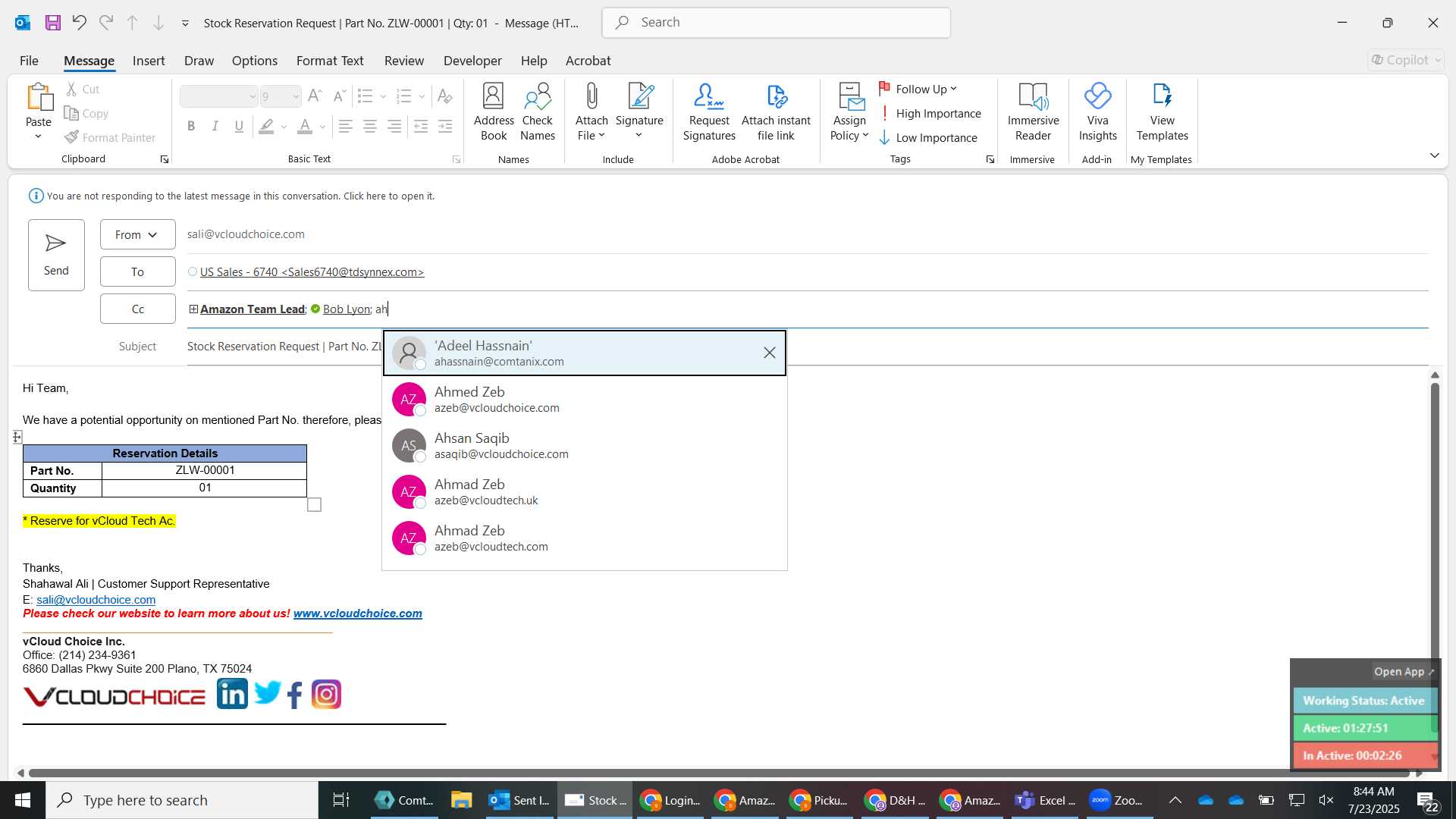Apply the text highlight color
The width and height of the screenshot is (1456, 819).
click(x=266, y=127)
